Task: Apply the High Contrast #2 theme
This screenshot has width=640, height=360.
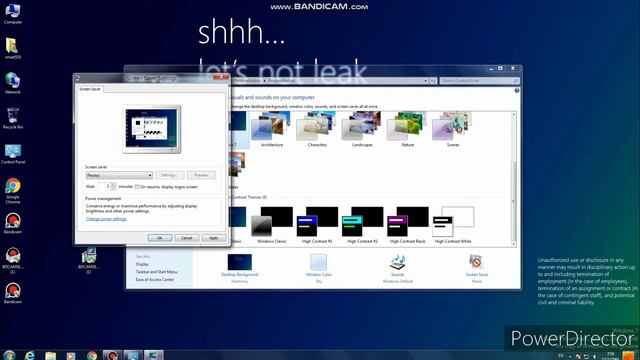Action: (x=362, y=225)
